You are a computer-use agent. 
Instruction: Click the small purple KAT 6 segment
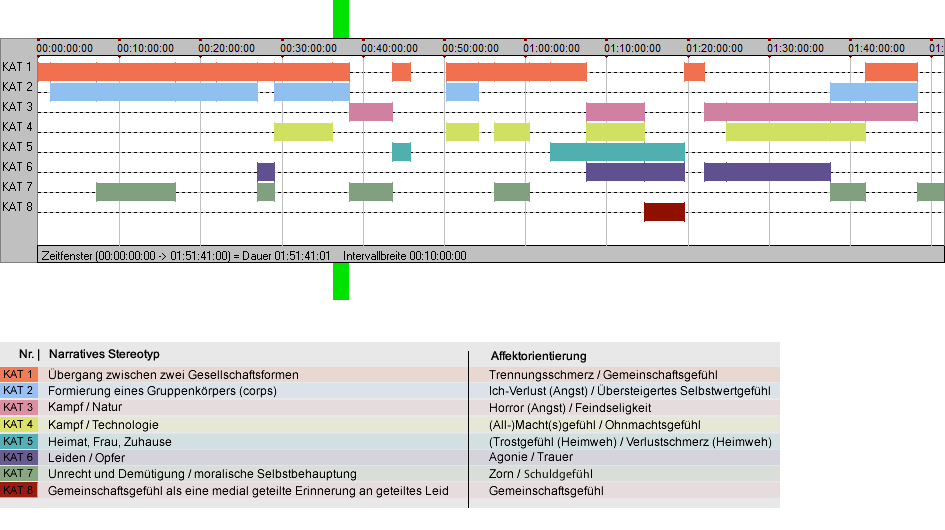(x=266, y=172)
